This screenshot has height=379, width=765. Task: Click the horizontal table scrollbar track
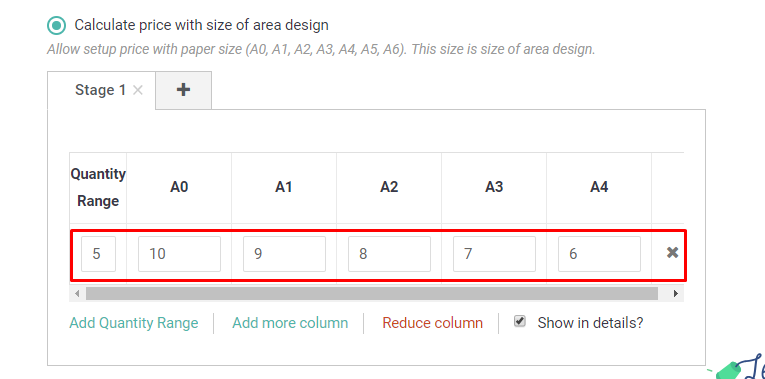click(372, 294)
